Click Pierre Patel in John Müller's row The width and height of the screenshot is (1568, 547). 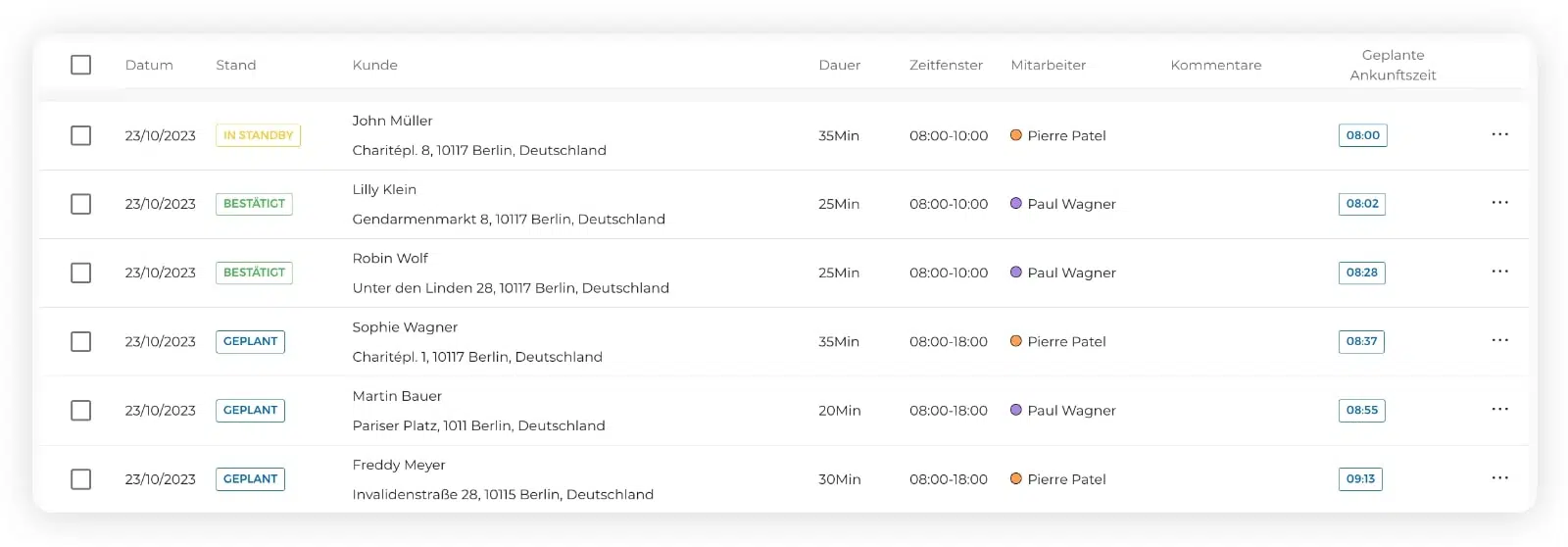point(1066,135)
